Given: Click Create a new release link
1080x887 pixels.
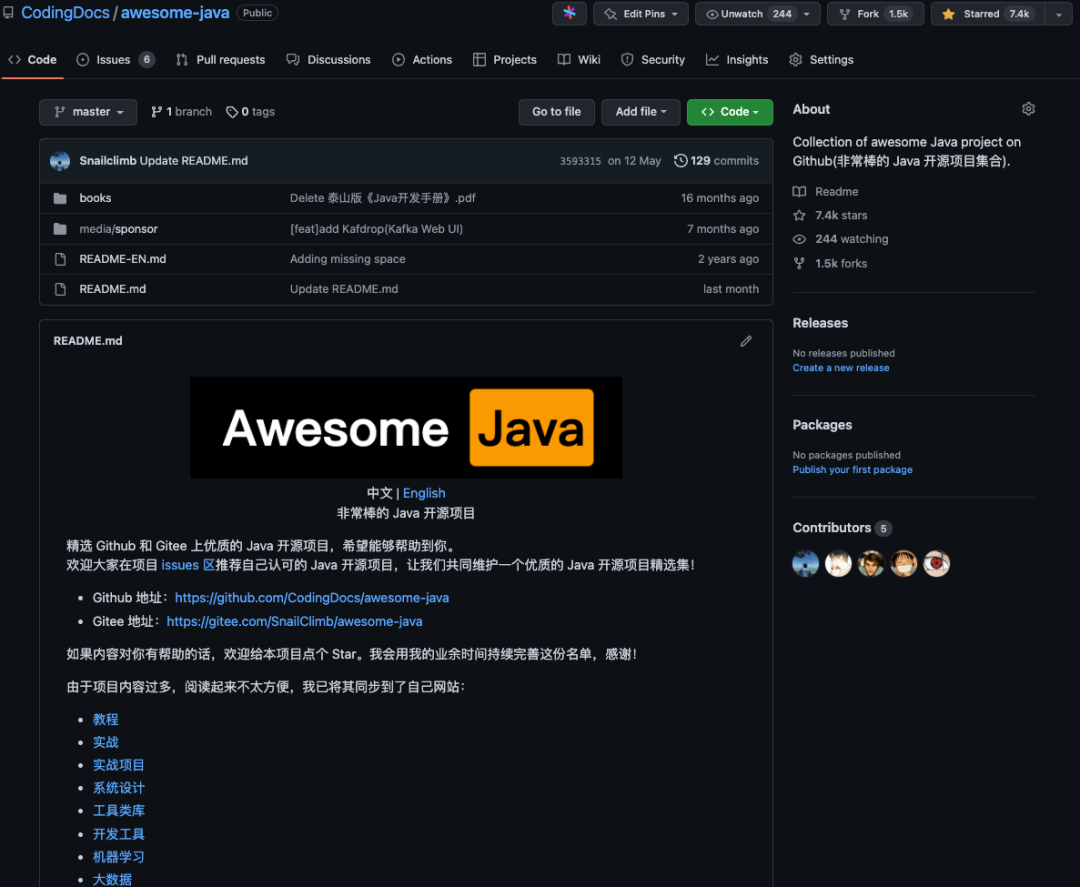Looking at the screenshot, I should point(841,368).
